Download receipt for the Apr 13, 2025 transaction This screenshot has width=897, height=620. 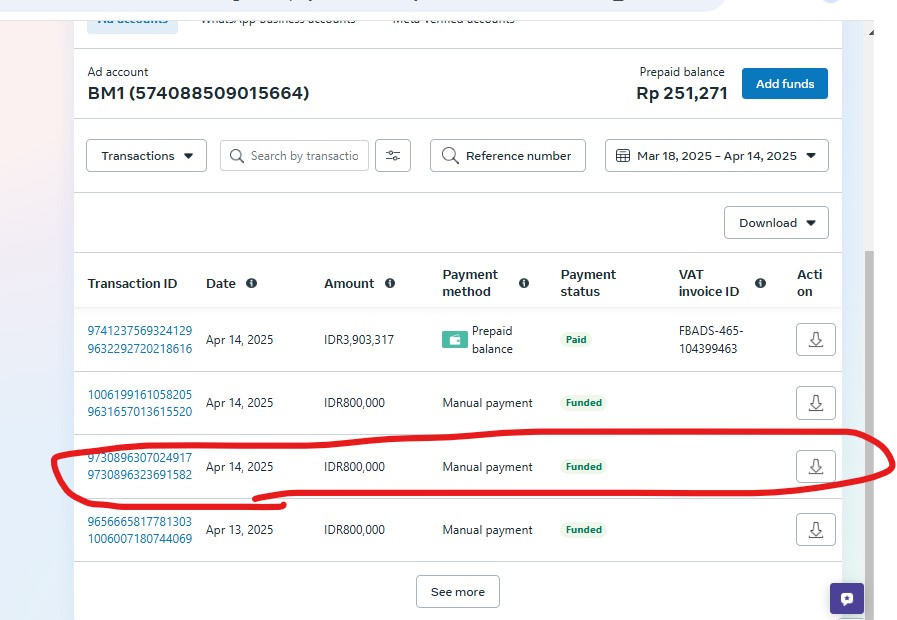pyautogui.click(x=815, y=530)
